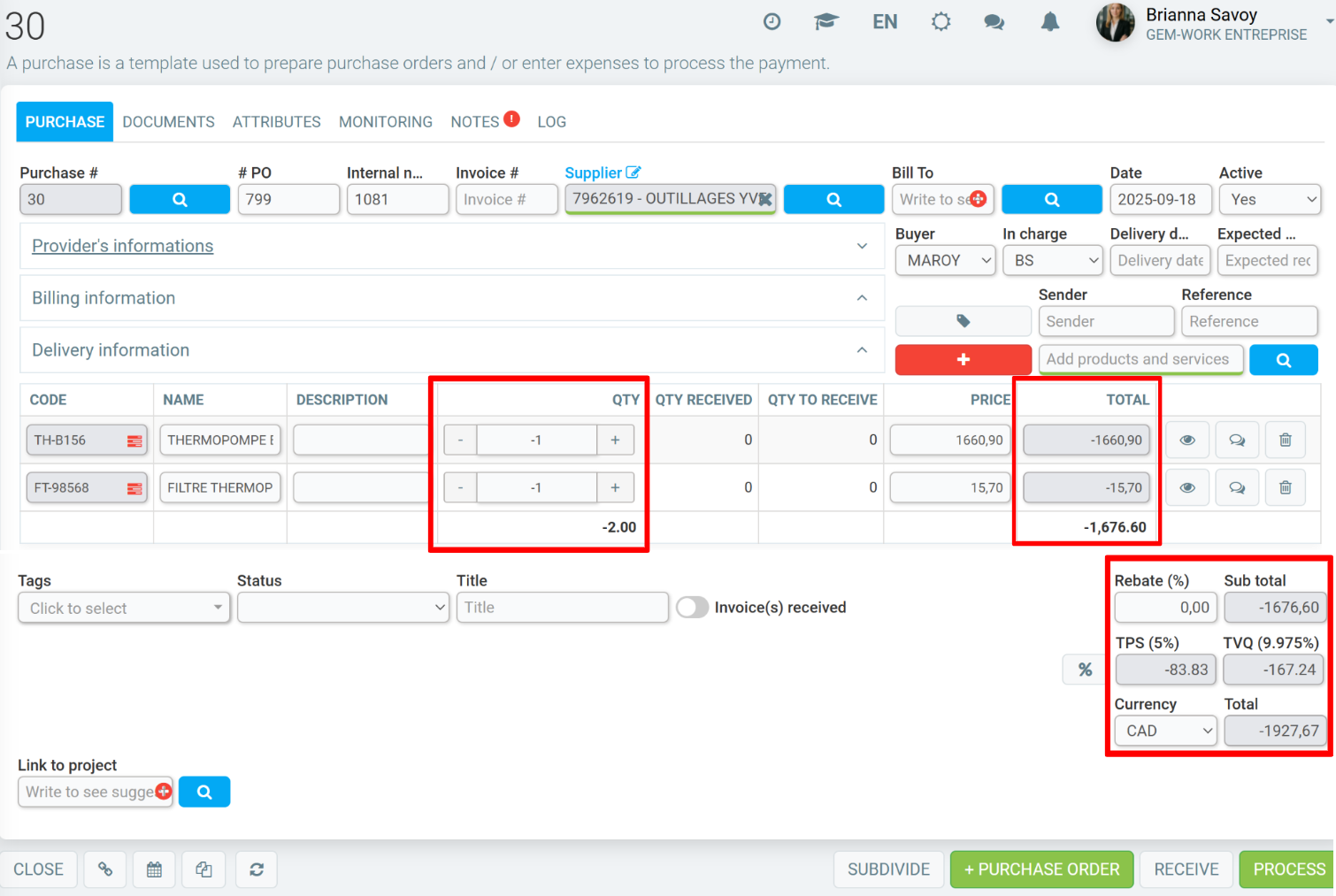Click the RECEIVE button

(x=1186, y=869)
